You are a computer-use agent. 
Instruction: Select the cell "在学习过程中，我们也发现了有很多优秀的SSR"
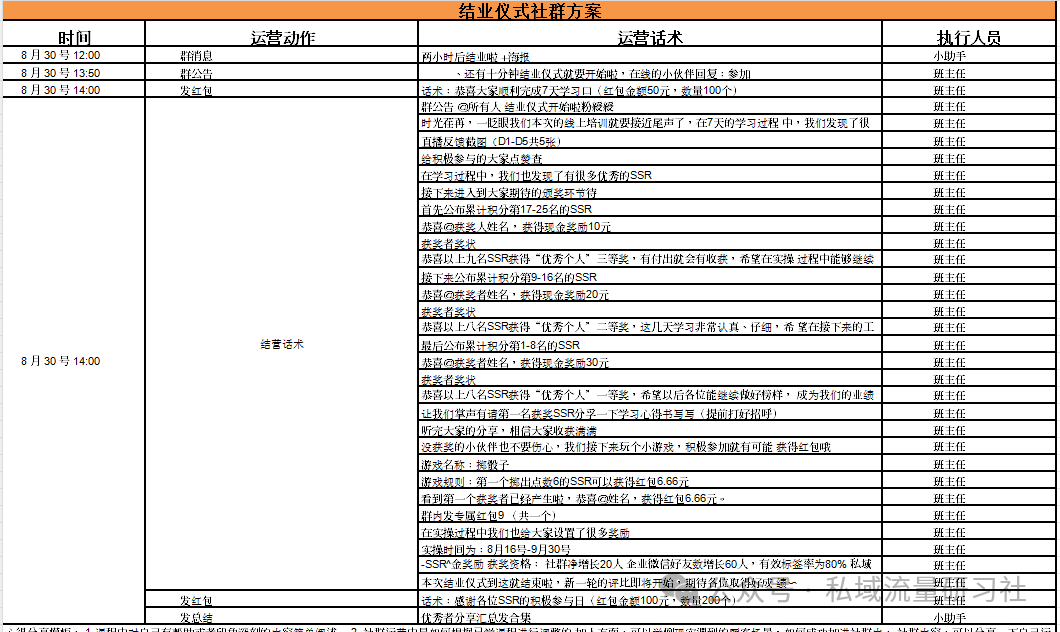pos(650,175)
